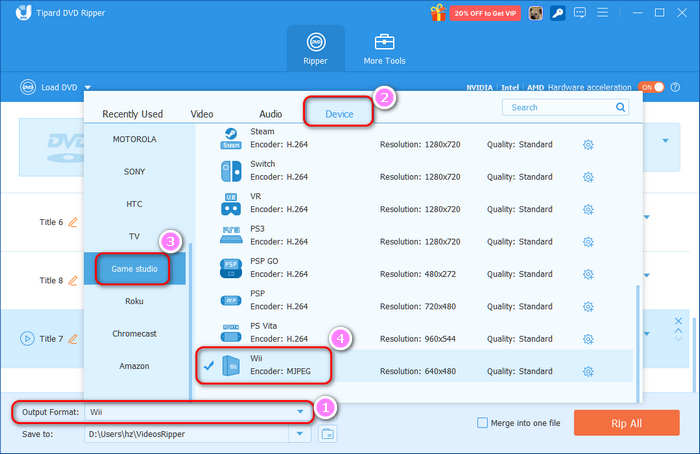700x454 pixels.
Task: Click the Rip All button
Action: [x=626, y=423]
